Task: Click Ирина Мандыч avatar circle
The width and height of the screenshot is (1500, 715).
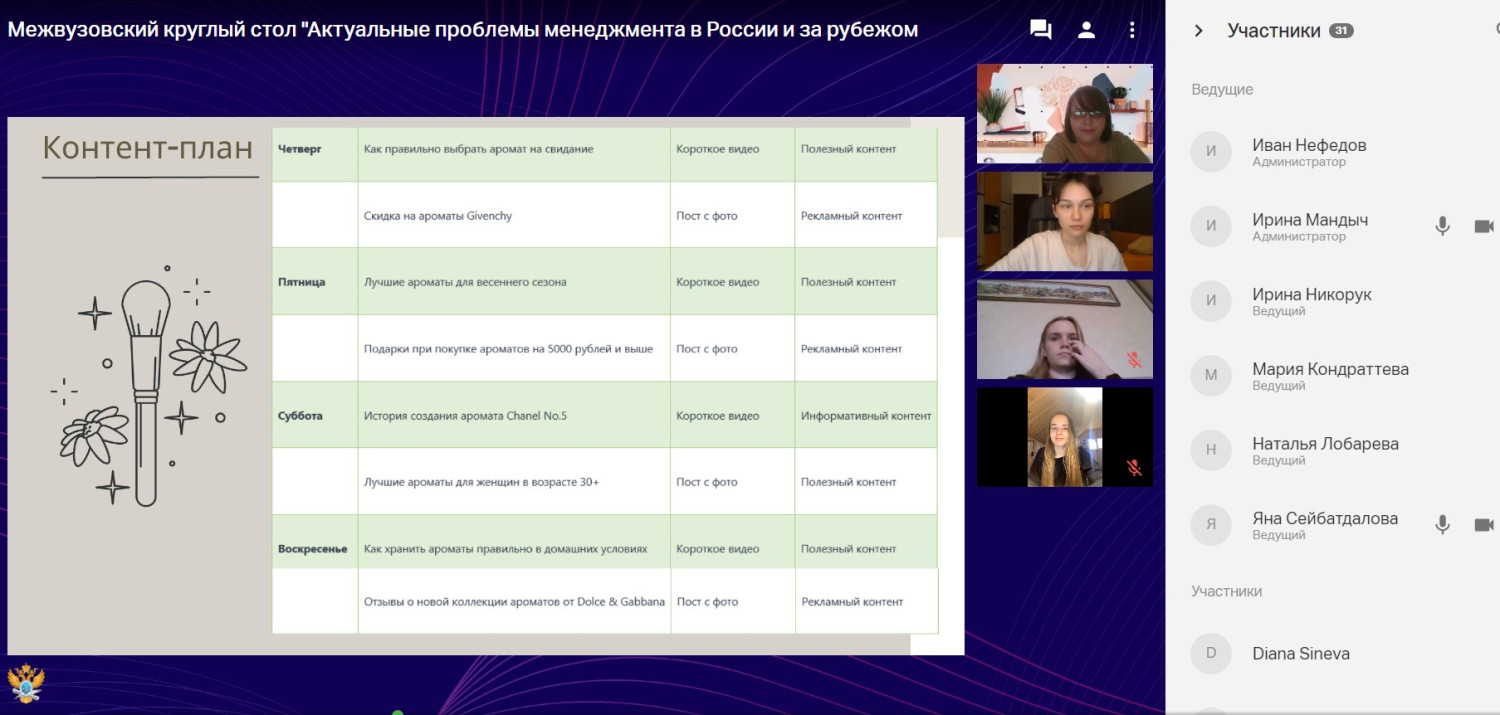Action: point(1211,226)
